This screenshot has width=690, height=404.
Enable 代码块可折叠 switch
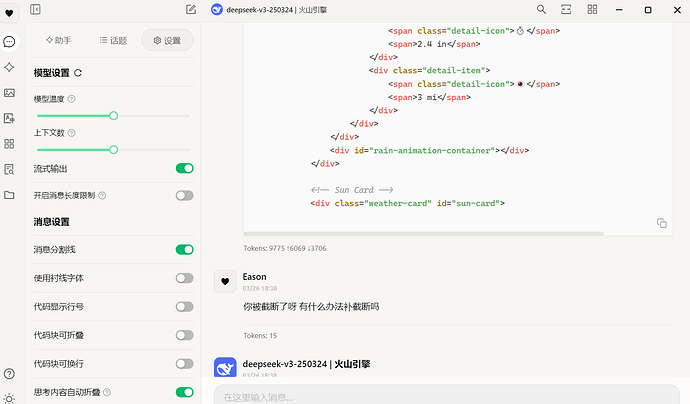pyautogui.click(x=184, y=335)
